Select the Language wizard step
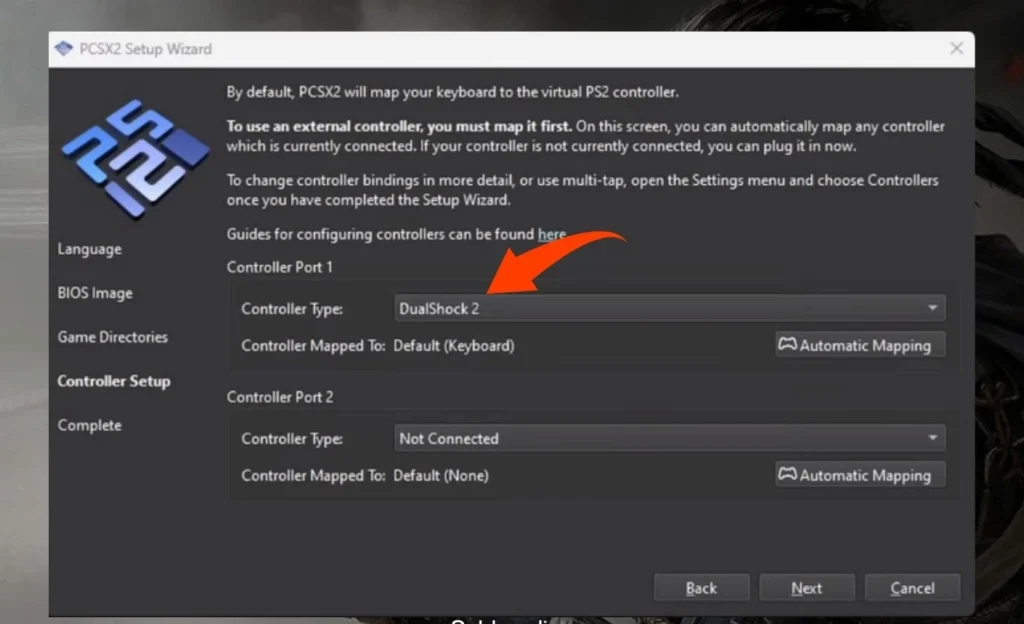 pyautogui.click(x=89, y=249)
